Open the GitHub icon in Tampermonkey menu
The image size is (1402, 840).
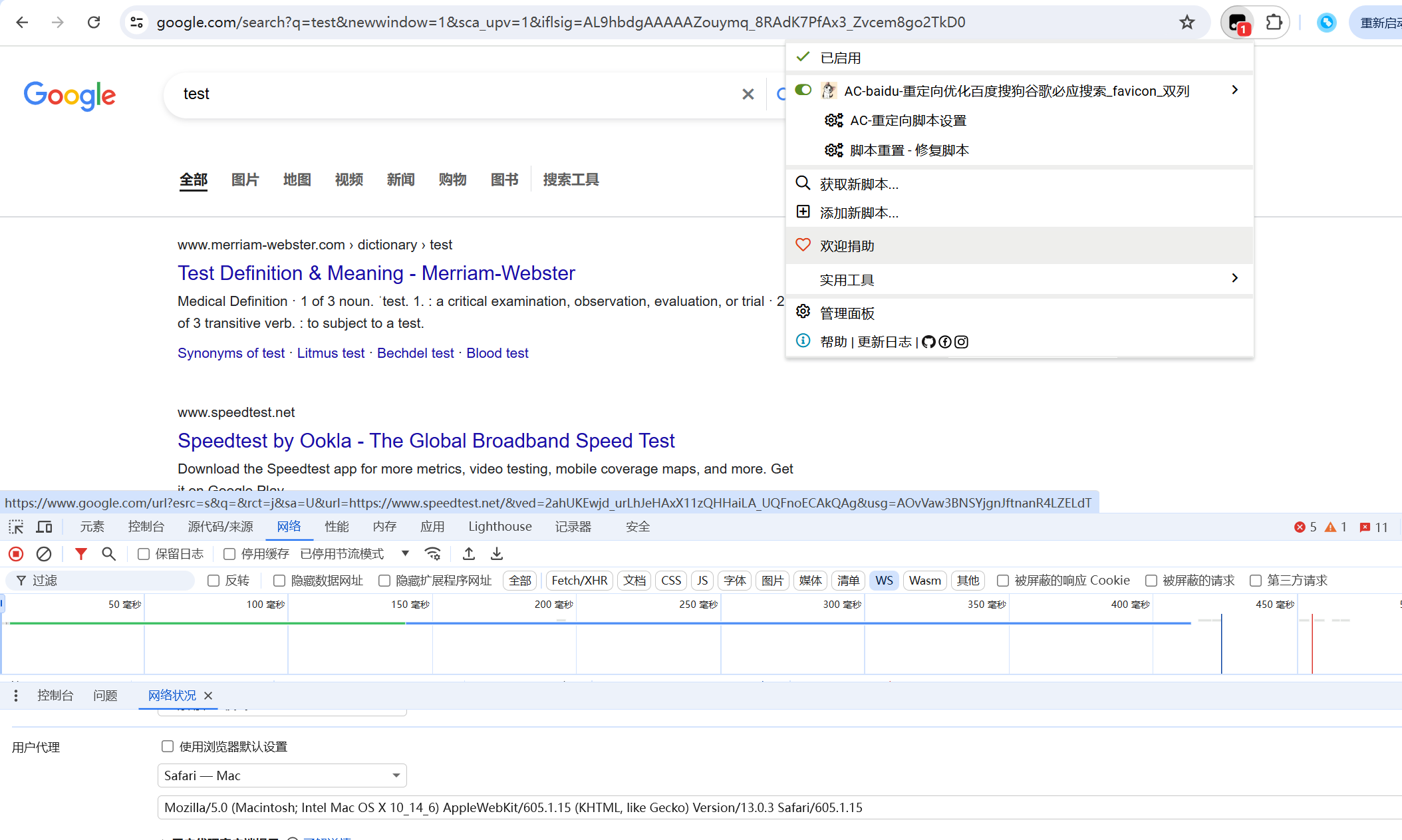(928, 342)
